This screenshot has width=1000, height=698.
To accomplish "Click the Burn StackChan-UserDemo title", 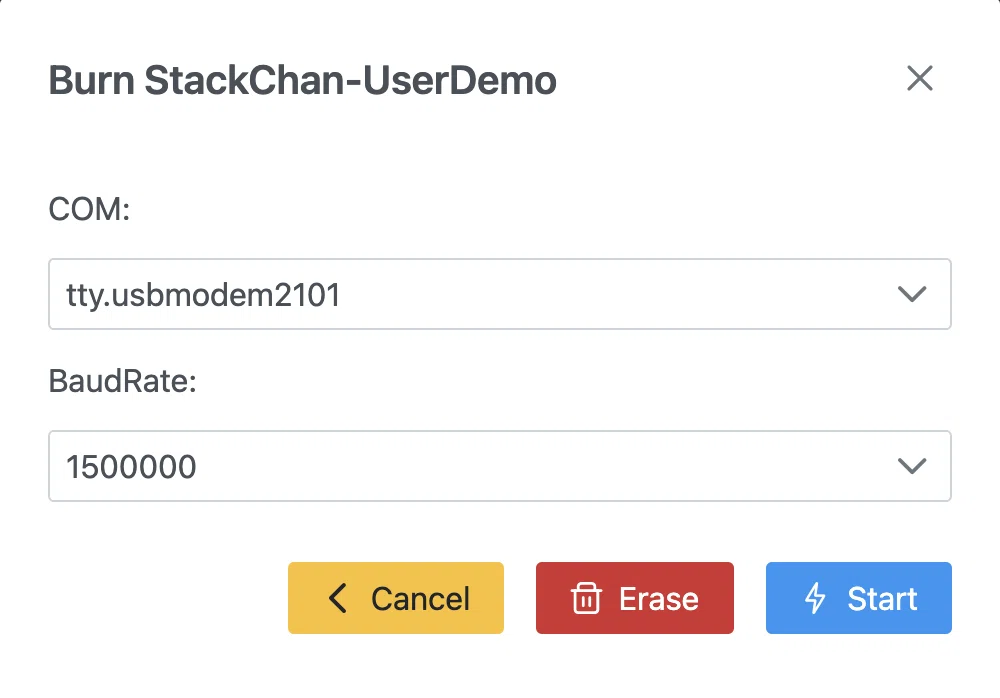I will (x=302, y=80).
